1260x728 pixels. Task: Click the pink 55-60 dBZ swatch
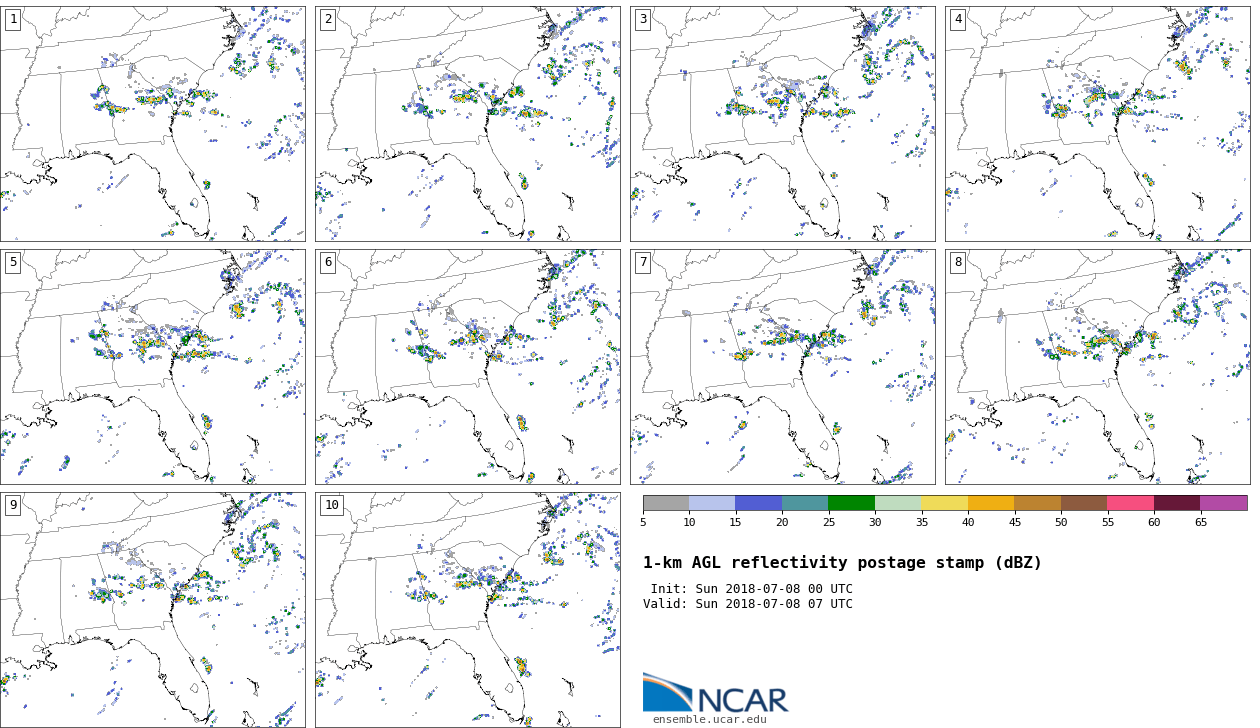[x=1130, y=503]
